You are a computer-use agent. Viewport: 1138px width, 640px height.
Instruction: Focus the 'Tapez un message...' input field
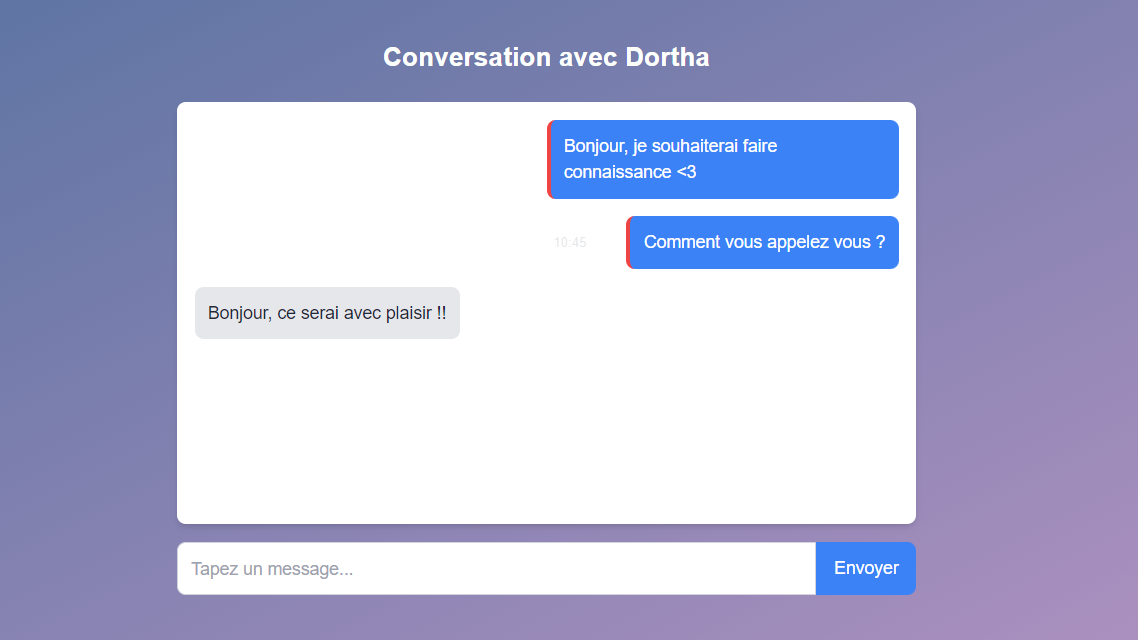pyautogui.click(x=496, y=568)
